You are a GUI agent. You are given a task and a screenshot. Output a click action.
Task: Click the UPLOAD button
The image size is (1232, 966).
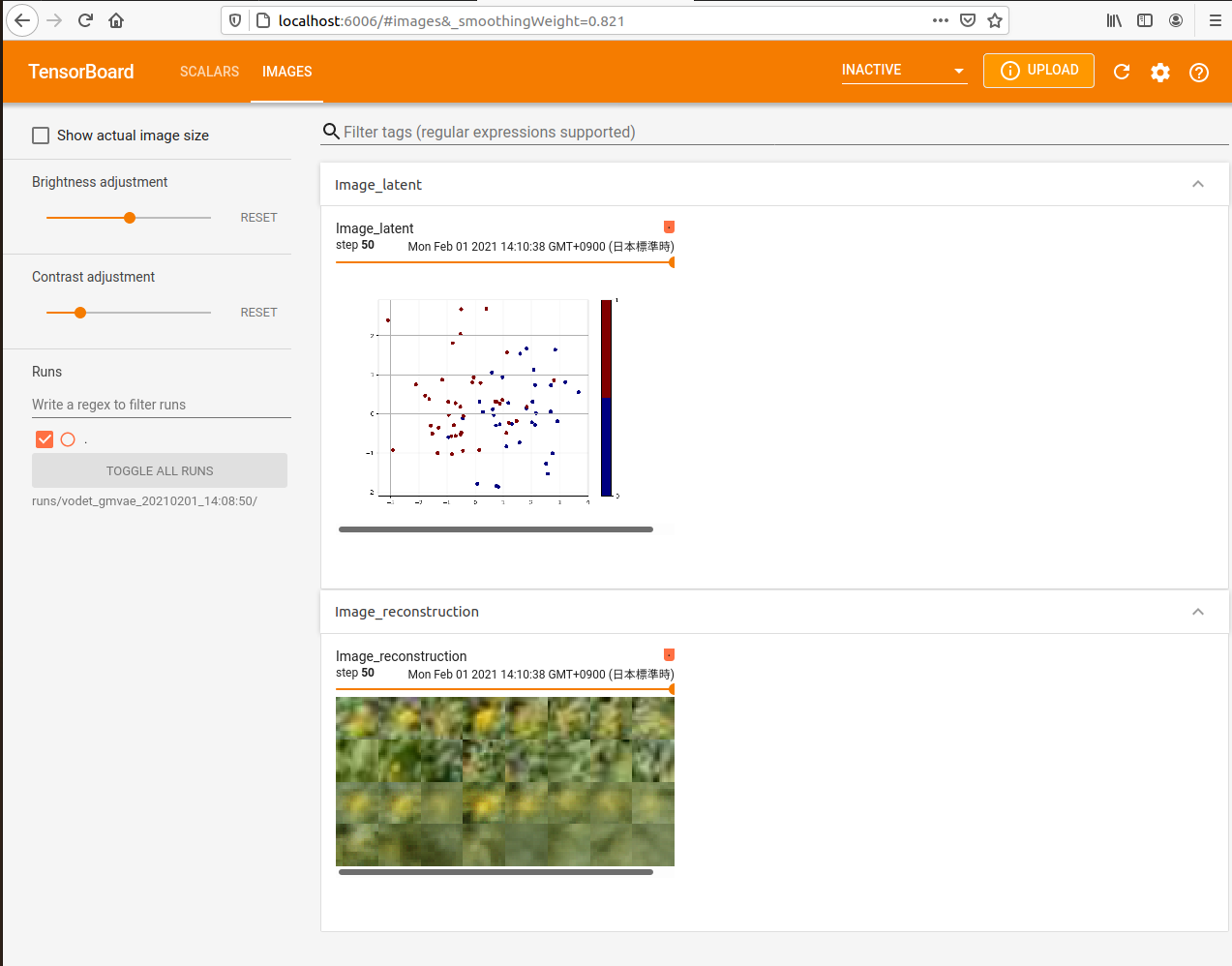pyautogui.click(x=1038, y=70)
